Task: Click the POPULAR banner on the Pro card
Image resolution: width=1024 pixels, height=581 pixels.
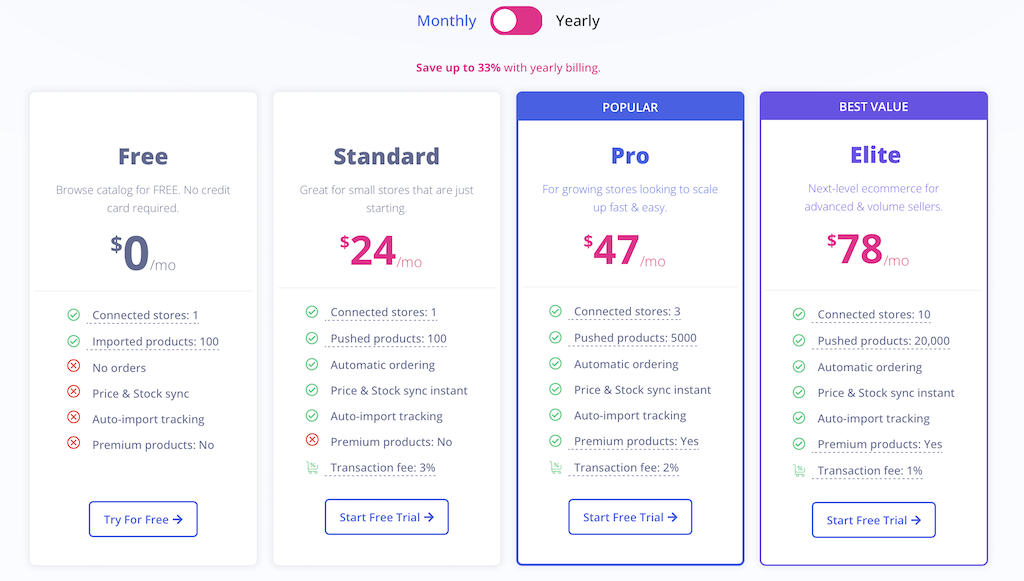Action: click(630, 106)
